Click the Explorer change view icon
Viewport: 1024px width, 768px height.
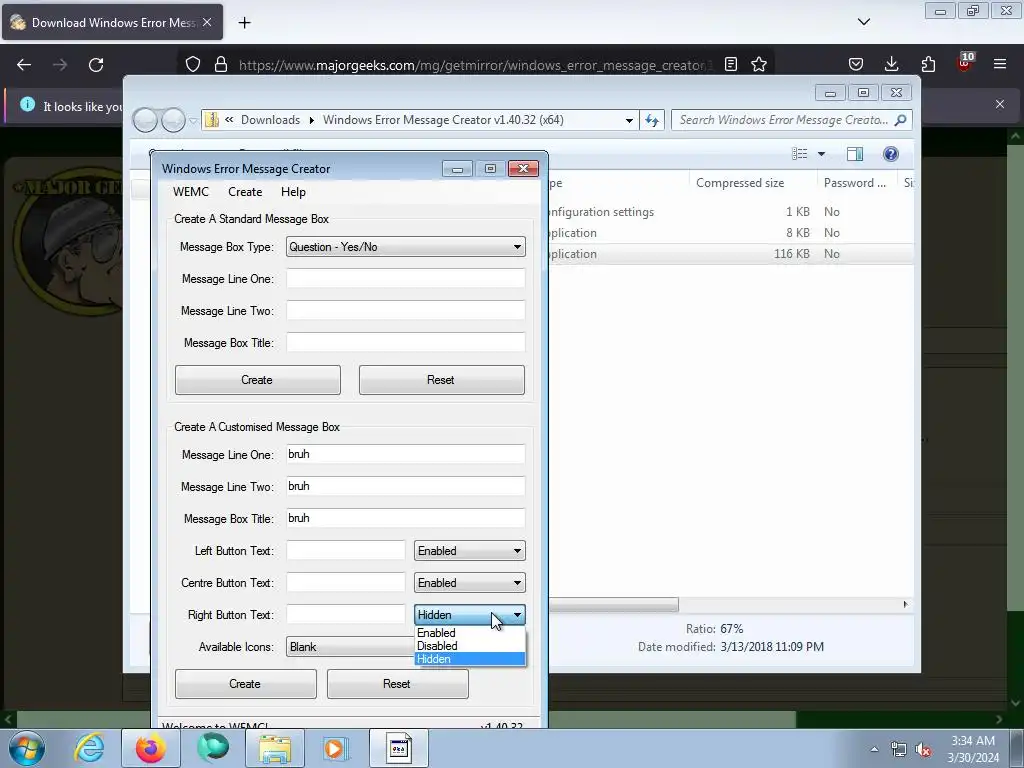tap(800, 154)
